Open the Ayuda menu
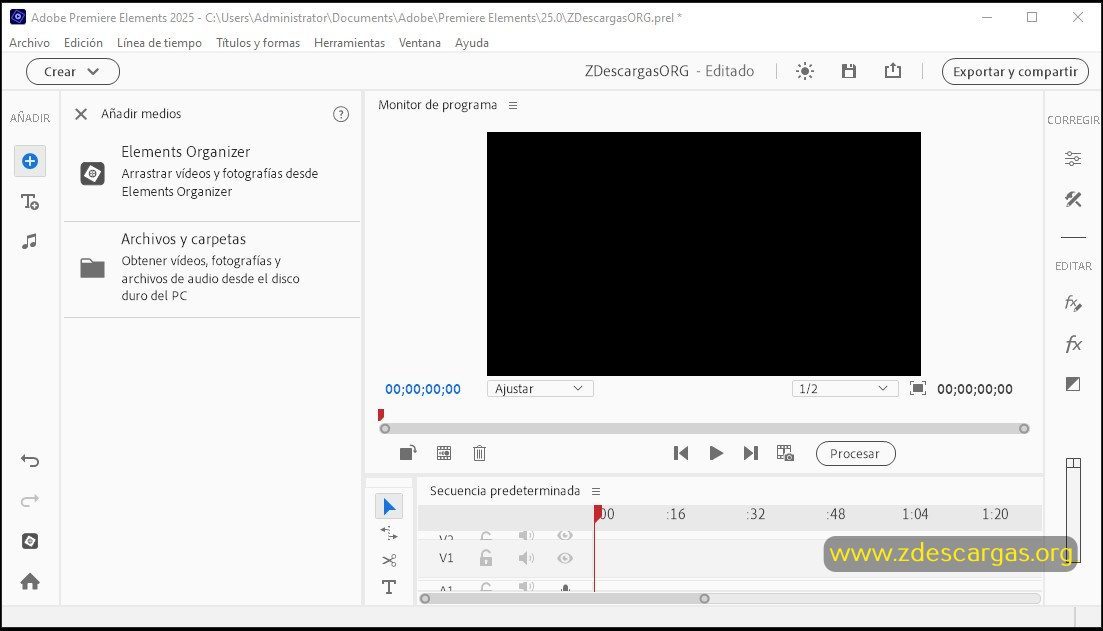Viewport: 1103px width, 631px height. [x=471, y=43]
